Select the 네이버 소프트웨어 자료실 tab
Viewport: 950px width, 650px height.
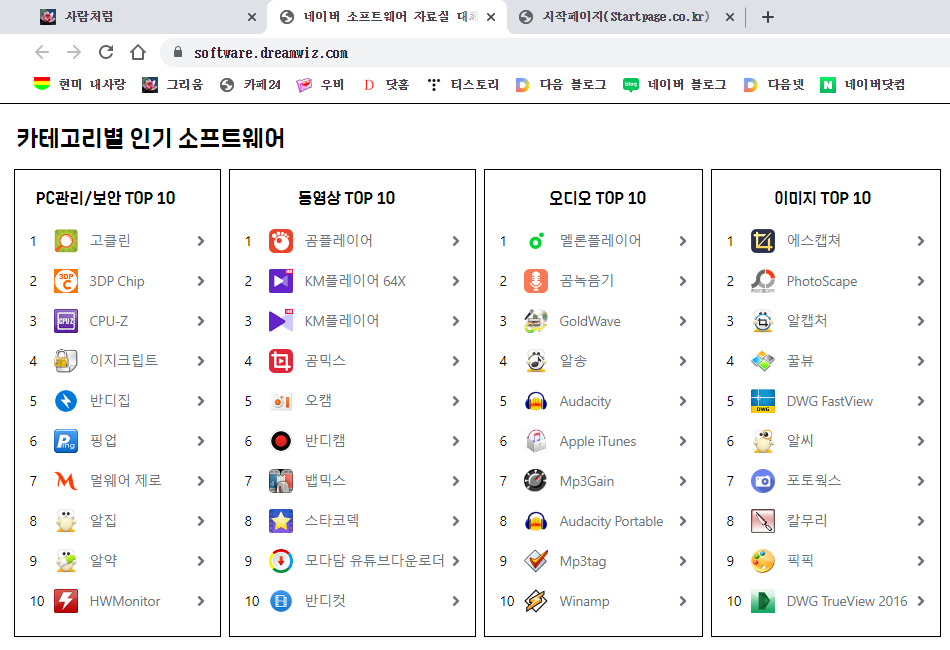[x=387, y=17]
